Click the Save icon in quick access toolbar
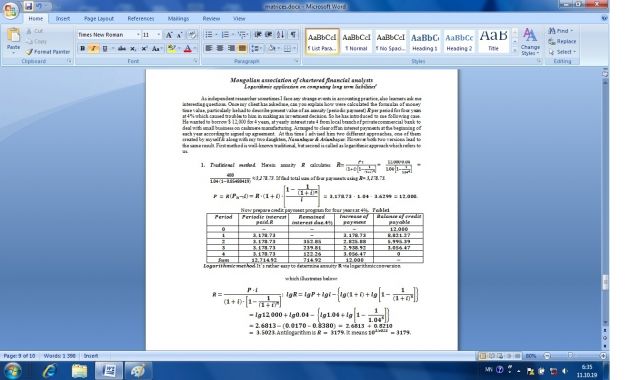640x380 pixels. coord(28,6)
